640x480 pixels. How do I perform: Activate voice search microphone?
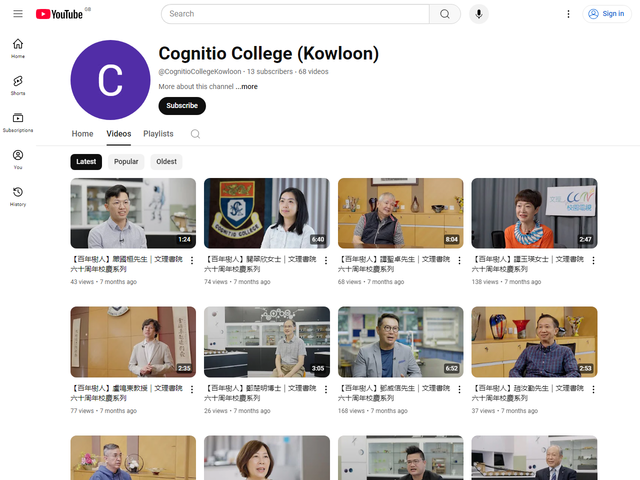tap(479, 14)
